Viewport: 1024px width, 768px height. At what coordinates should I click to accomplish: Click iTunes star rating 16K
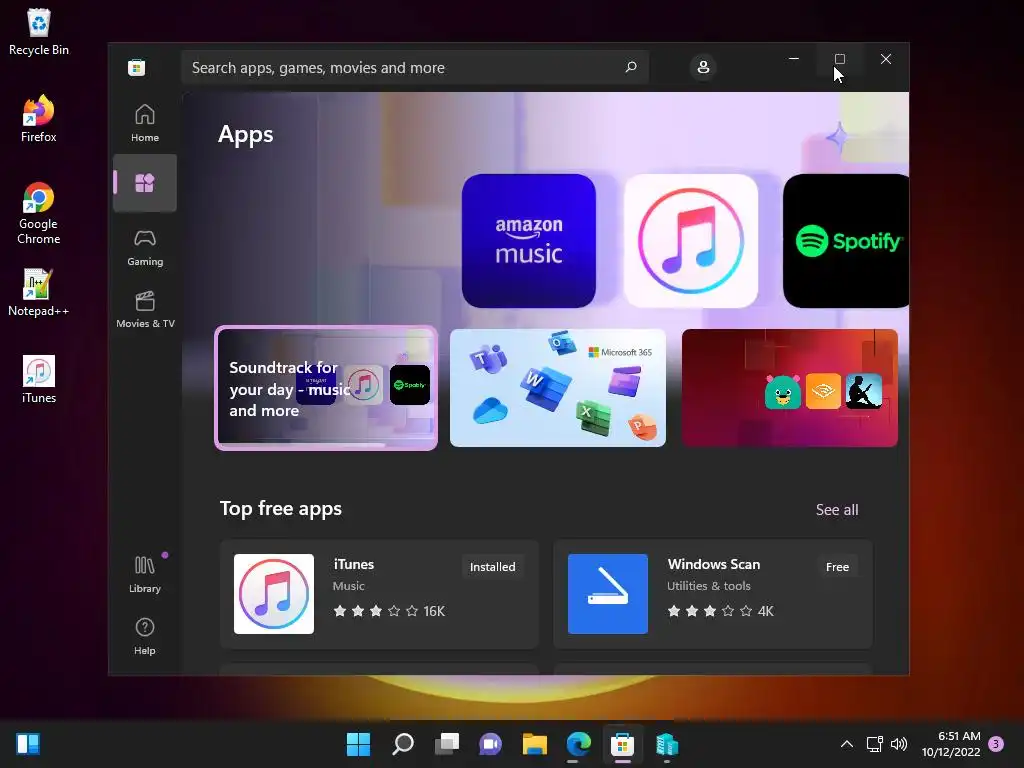(x=389, y=611)
